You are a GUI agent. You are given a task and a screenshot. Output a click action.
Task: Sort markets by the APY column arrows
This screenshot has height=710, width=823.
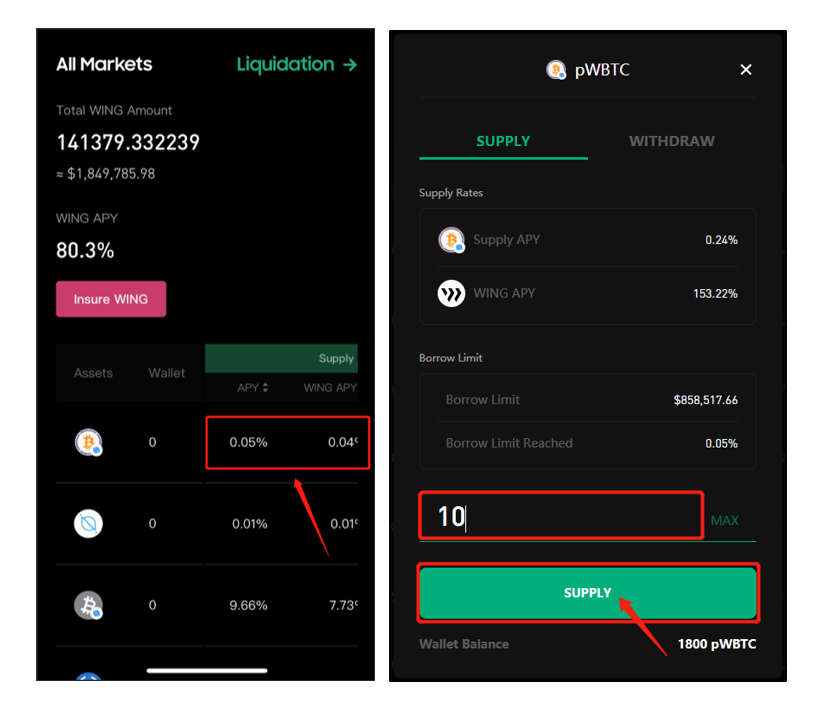click(265, 388)
